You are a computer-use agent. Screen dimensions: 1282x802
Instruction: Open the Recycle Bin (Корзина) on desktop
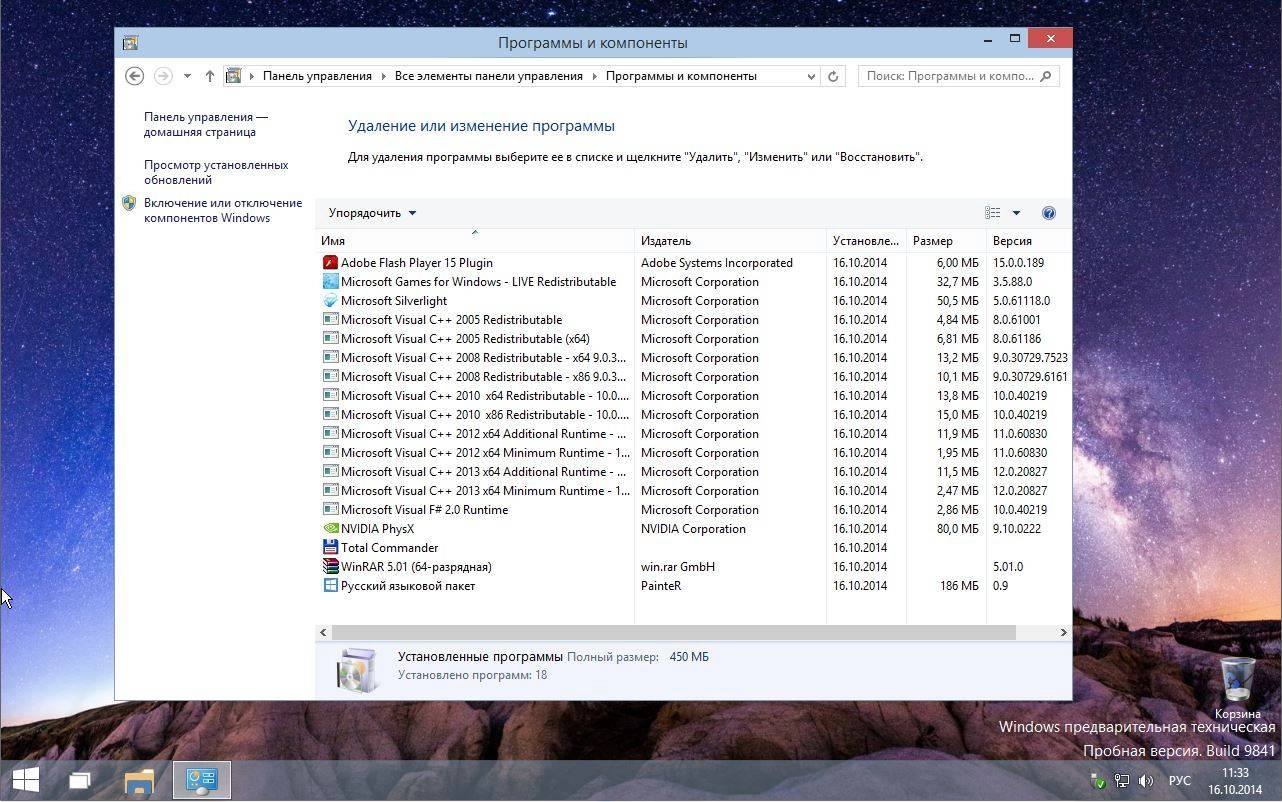1238,688
